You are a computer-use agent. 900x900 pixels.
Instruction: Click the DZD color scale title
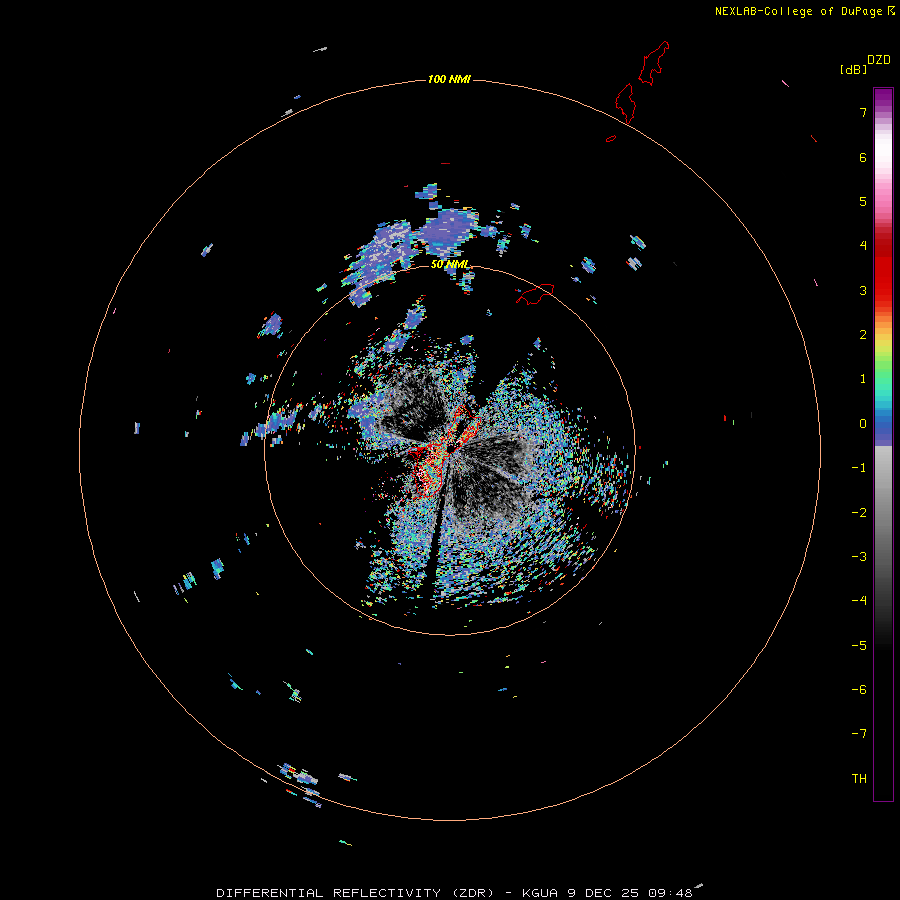pos(879,60)
